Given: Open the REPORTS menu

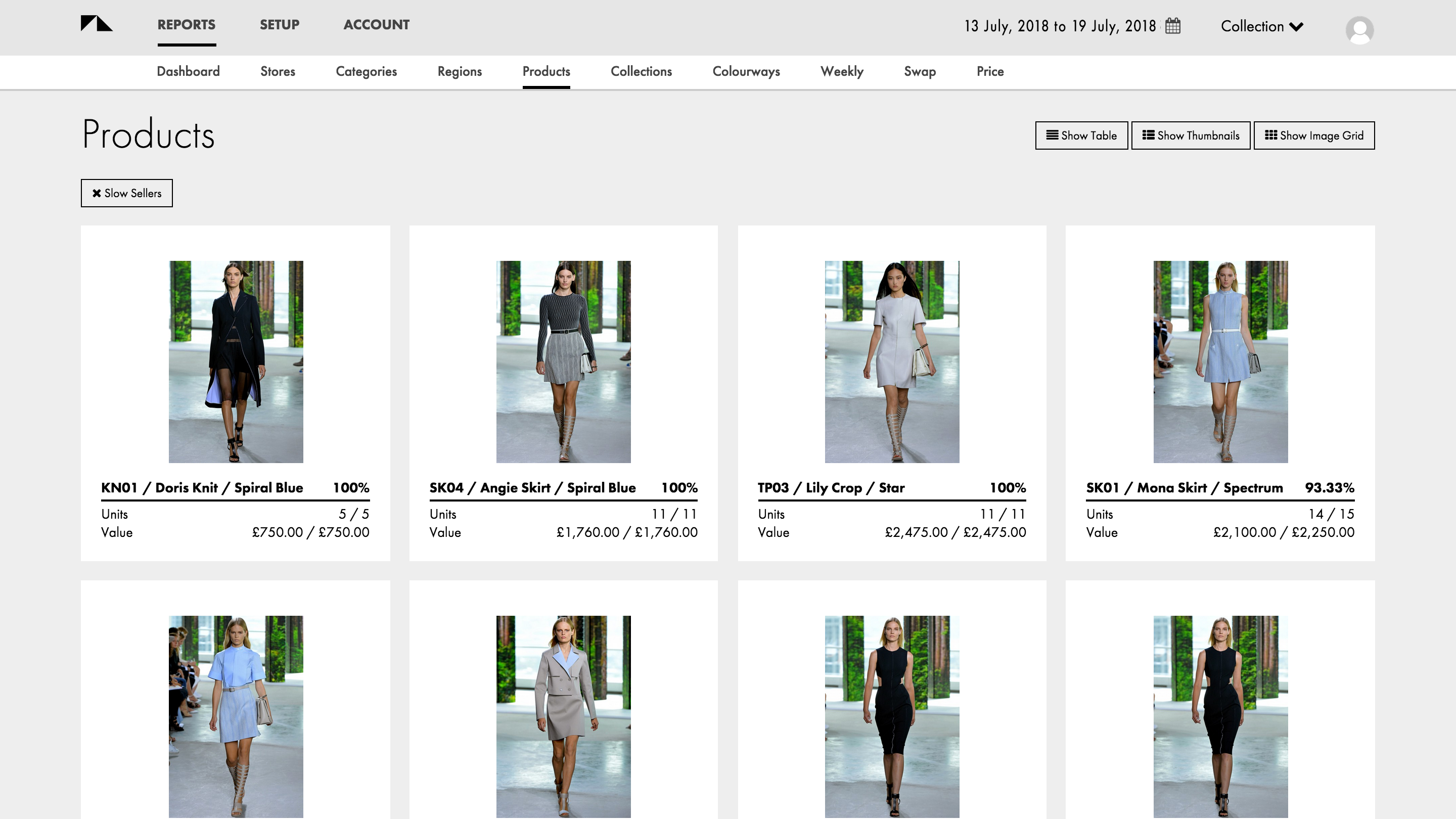Looking at the screenshot, I should coord(187,25).
